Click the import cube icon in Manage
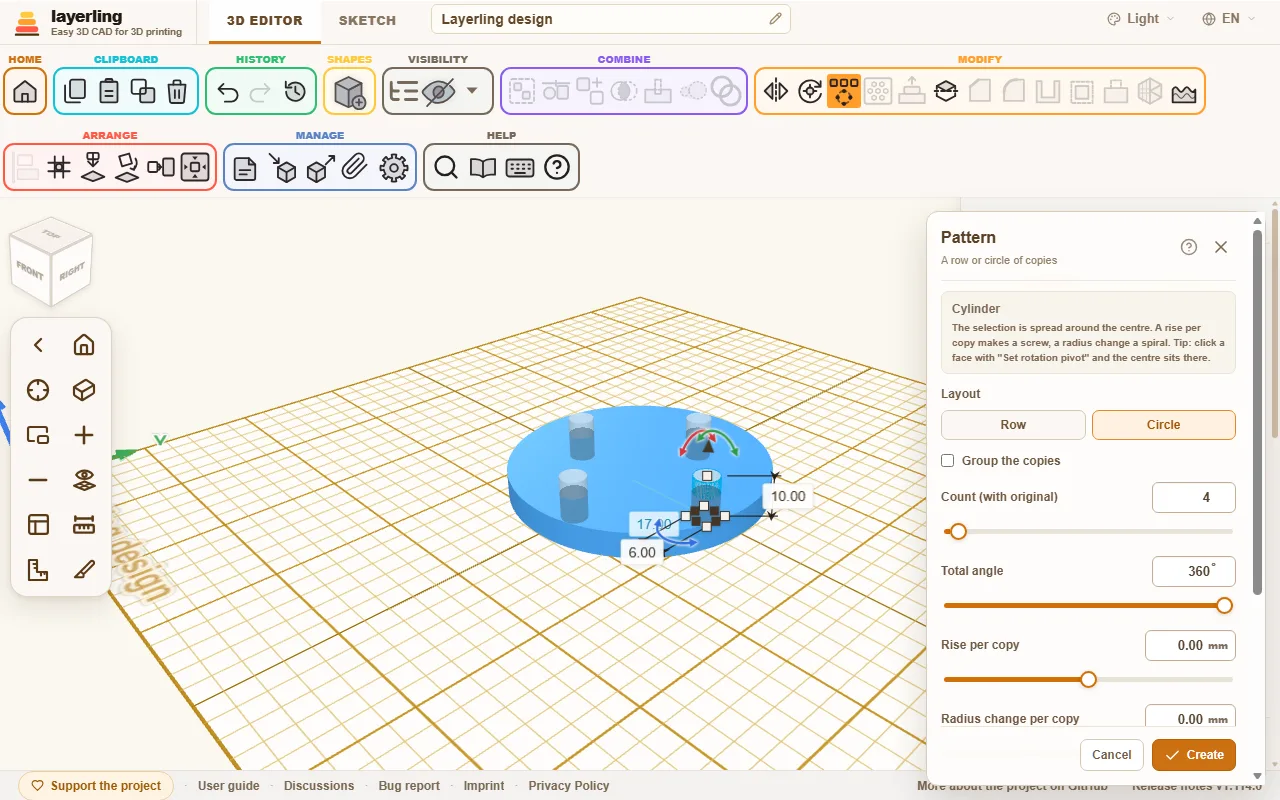The width and height of the screenshot is (1280, 800). [283, 168]
